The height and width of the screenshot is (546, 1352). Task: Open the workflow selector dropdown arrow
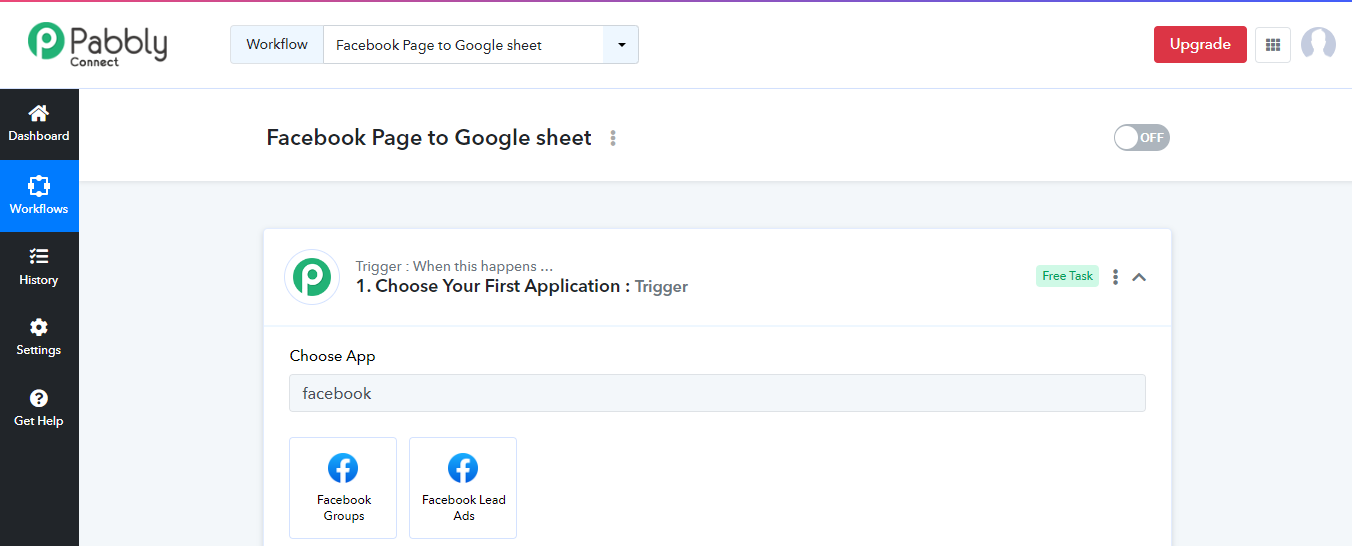coord(621,45)
